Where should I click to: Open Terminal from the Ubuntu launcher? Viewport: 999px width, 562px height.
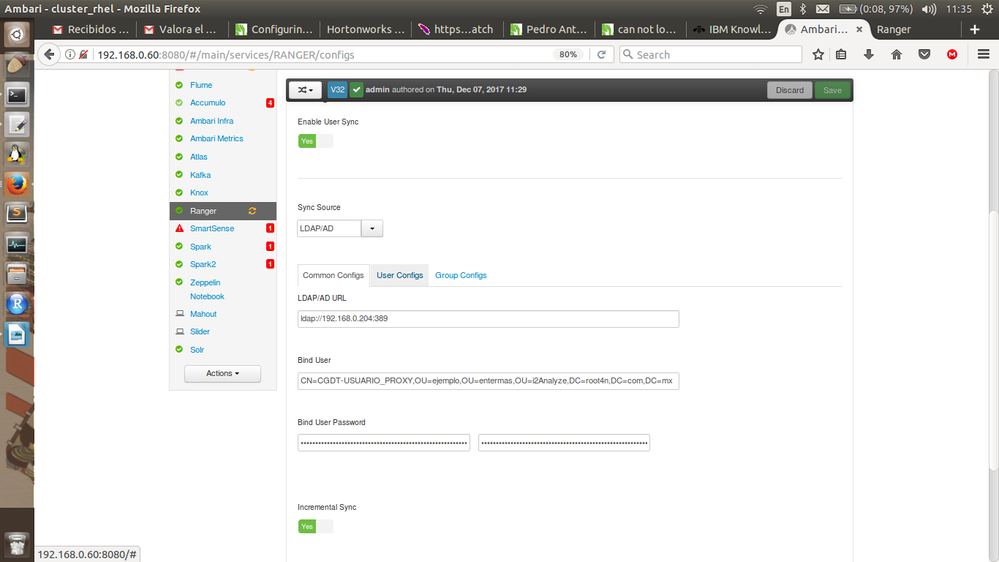tap(17, 95)
